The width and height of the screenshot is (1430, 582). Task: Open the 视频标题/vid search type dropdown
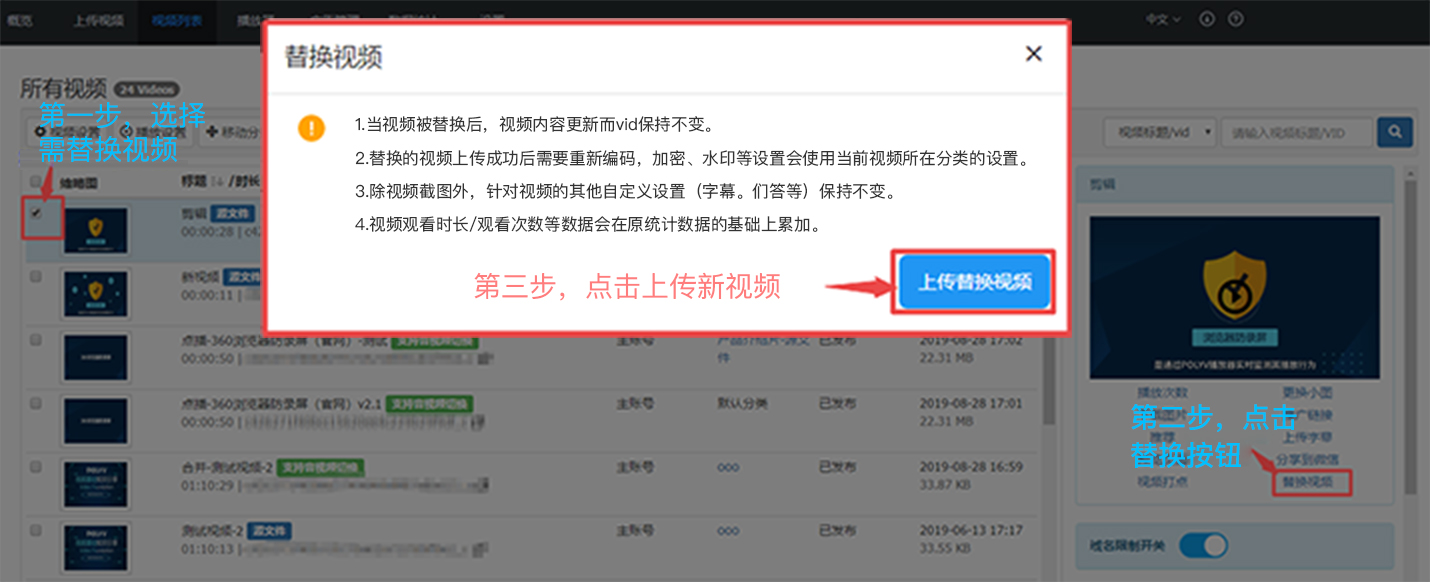1159,131
